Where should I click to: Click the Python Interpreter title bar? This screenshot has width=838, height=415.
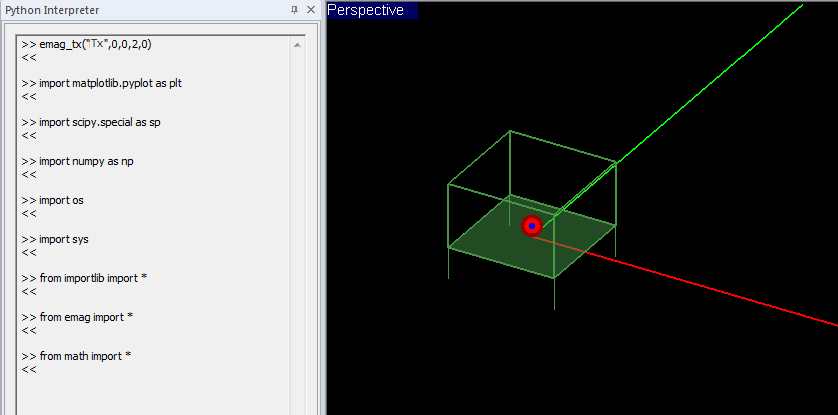pos(140,9)
